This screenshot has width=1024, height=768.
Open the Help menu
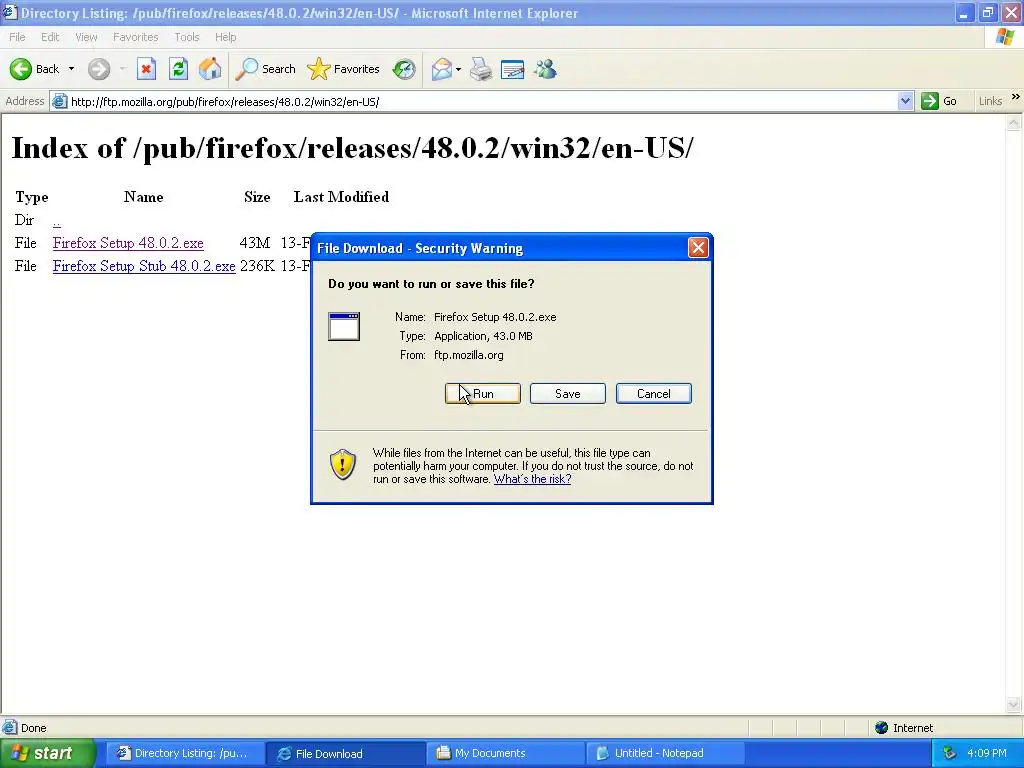[x=226, y=37]
